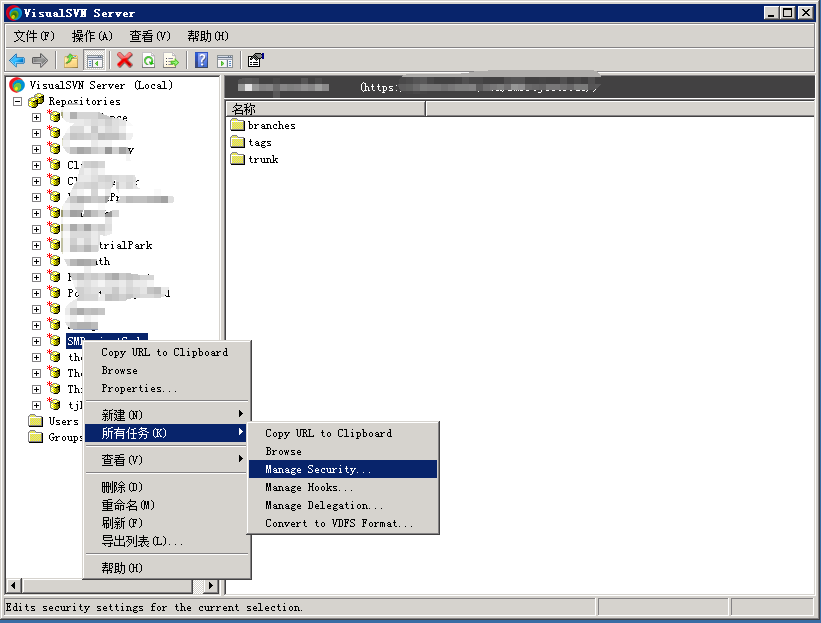Click the trunk folder icon
Image resolution: width=821 pixels, height=623 pixels.
(238, 159)
